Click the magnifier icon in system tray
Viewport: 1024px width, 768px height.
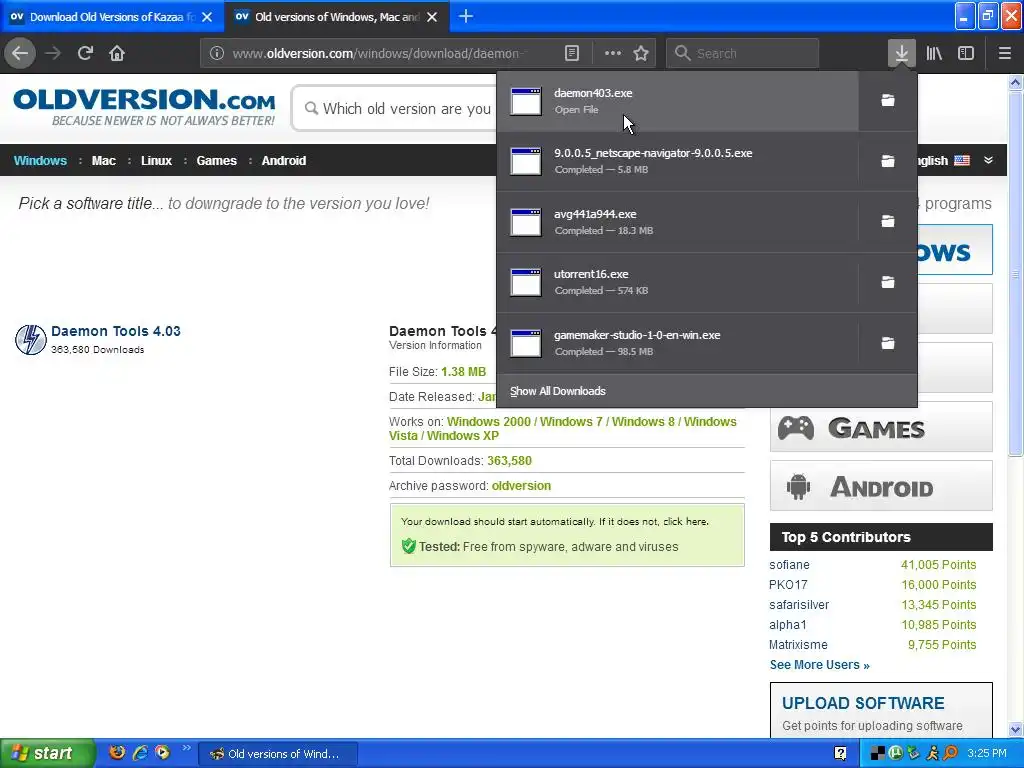951,753
